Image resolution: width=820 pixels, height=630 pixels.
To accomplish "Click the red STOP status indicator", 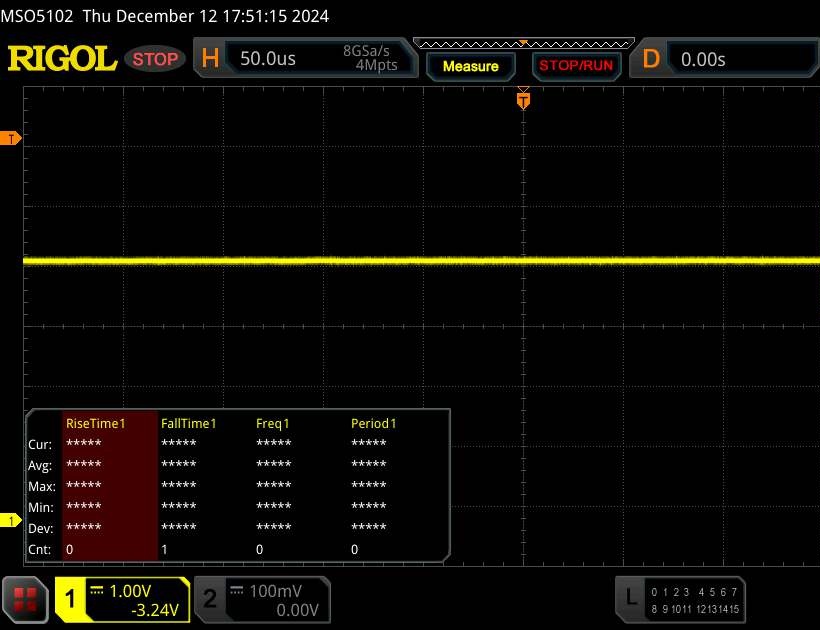I will tap(156, 59).
